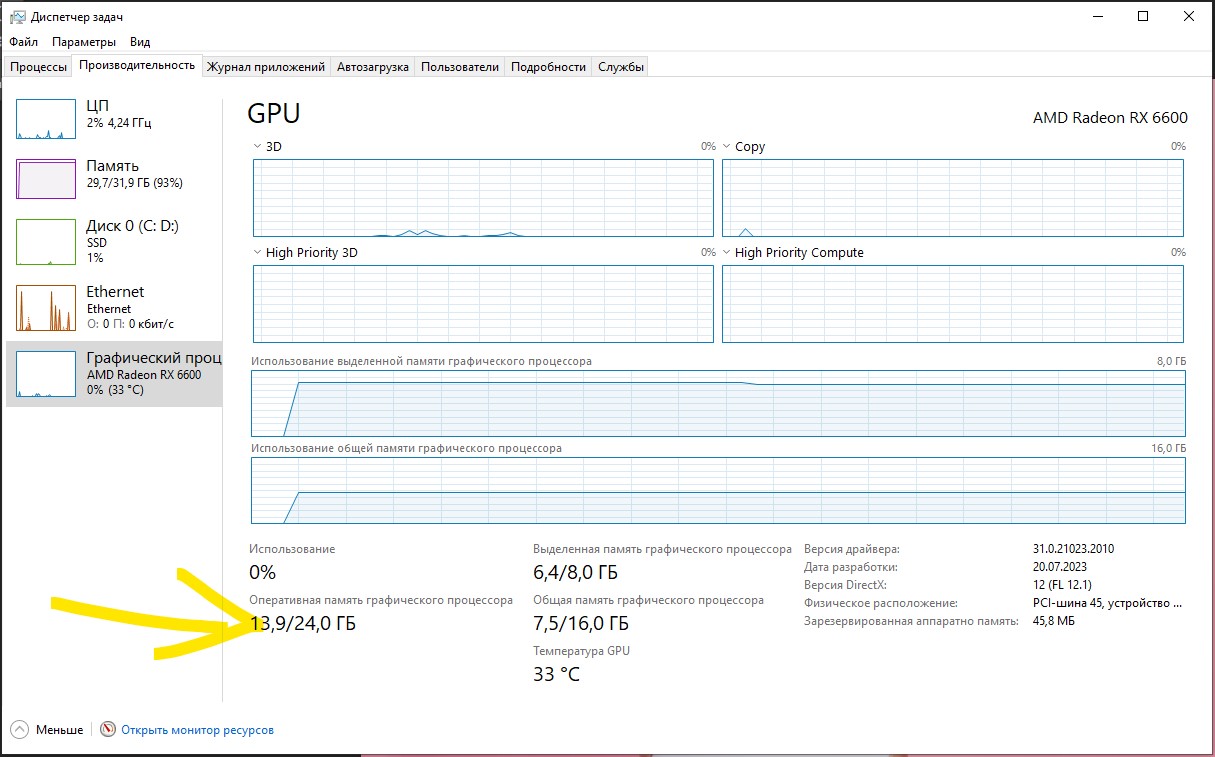Open the Файл menu
Image resolution: width=1215 pixels, height=757 pixels.
pos(23,42)
